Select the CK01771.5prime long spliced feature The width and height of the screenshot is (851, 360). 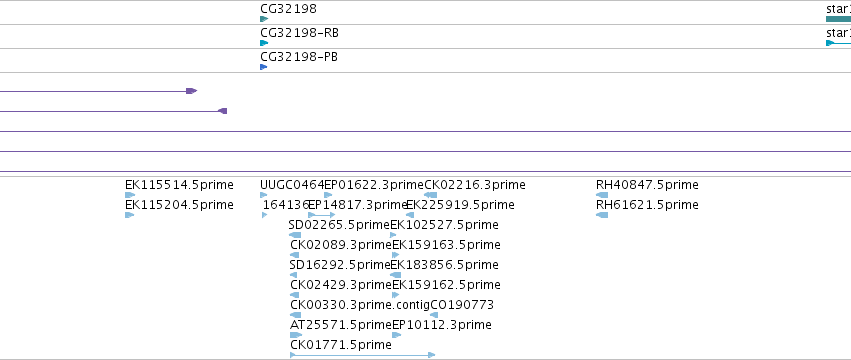pyautogui.click(x=363, y=355)
